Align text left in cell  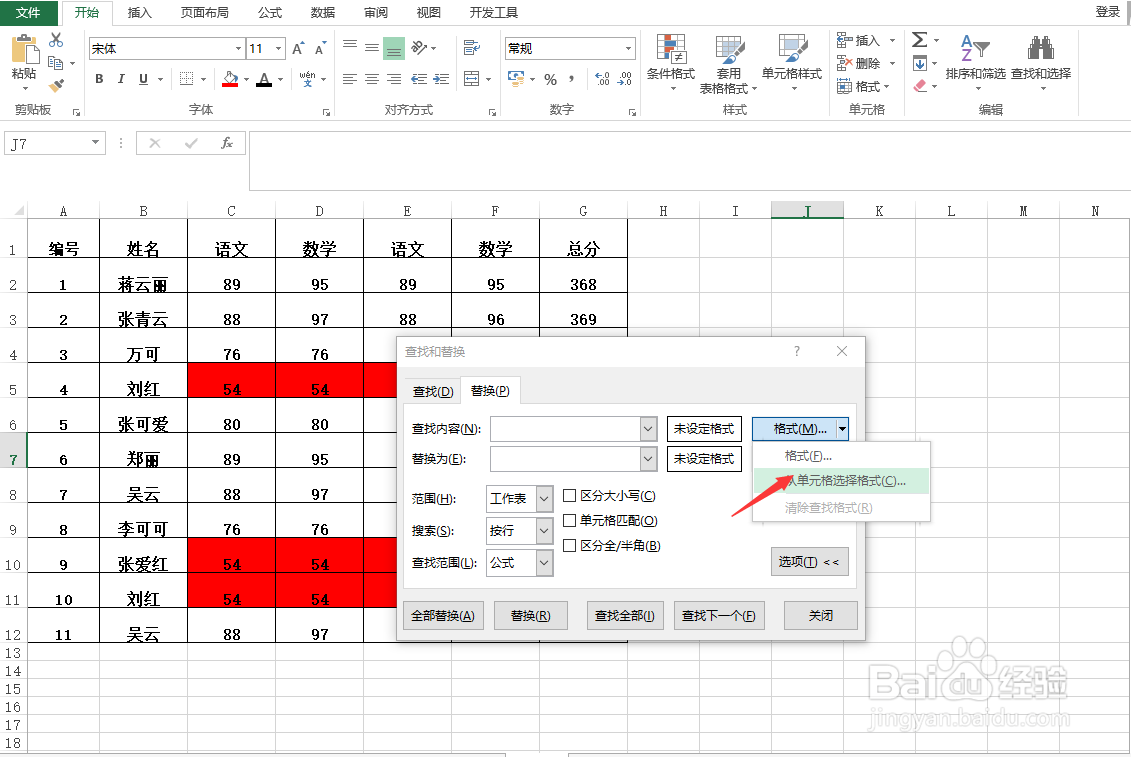350,79
